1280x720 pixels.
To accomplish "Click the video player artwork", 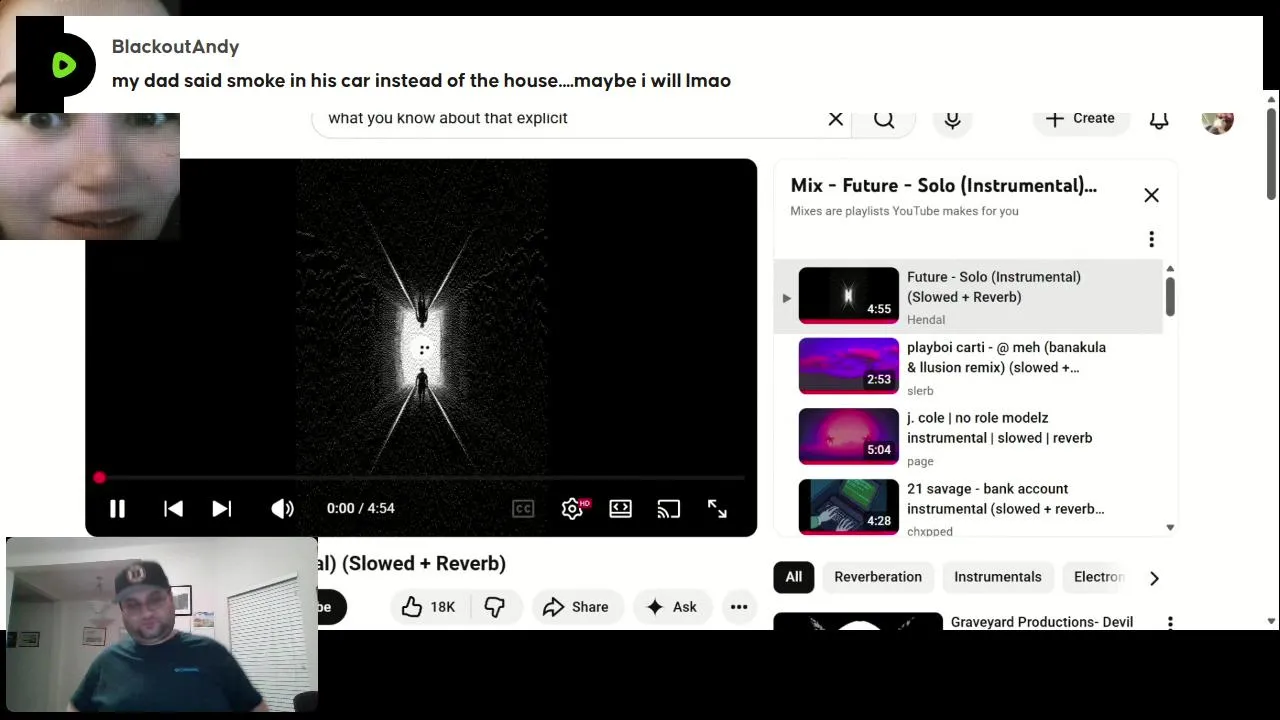I will pyautogui.click(x=421, y=320).
